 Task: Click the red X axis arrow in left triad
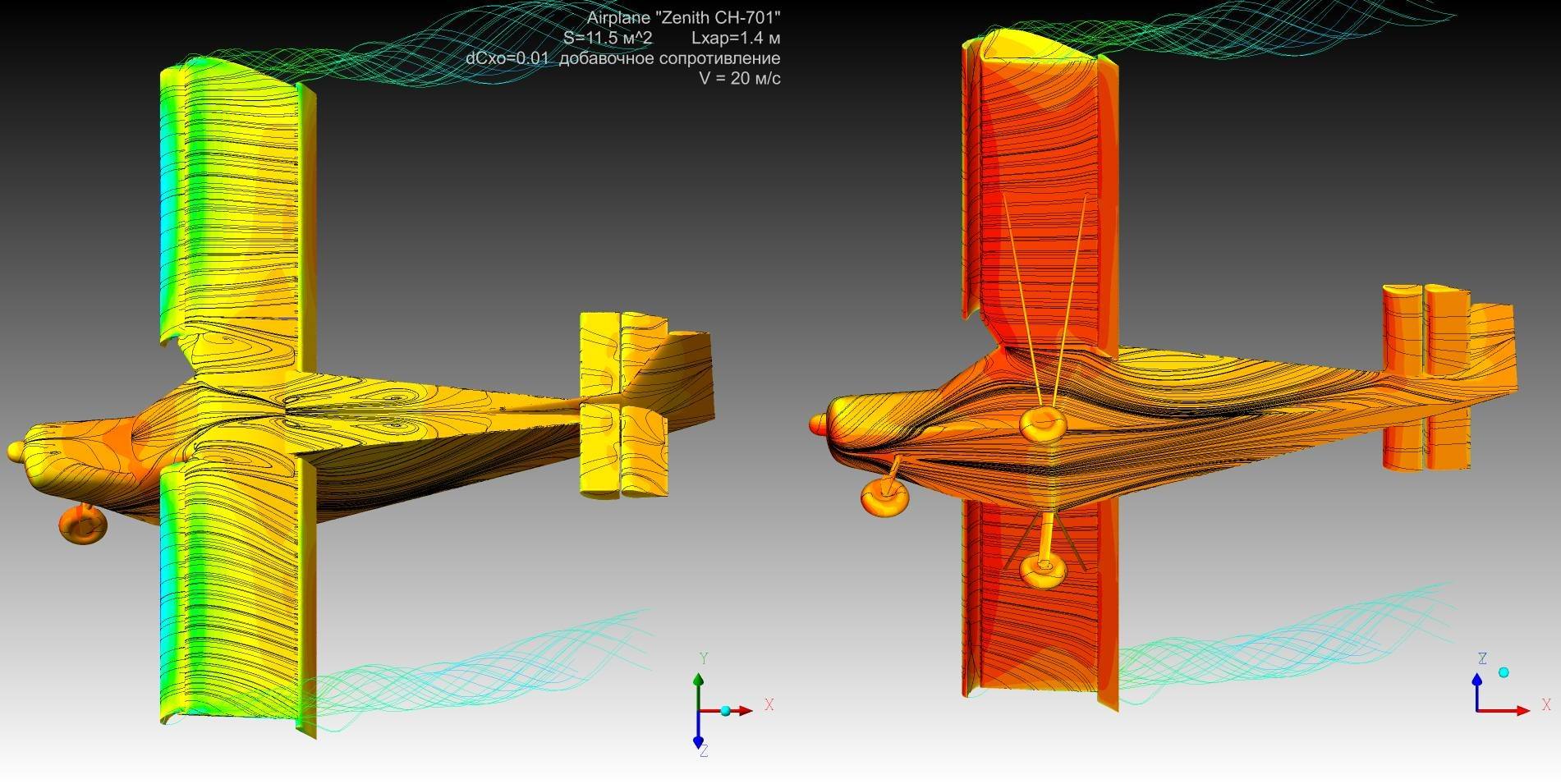[741, 711]
